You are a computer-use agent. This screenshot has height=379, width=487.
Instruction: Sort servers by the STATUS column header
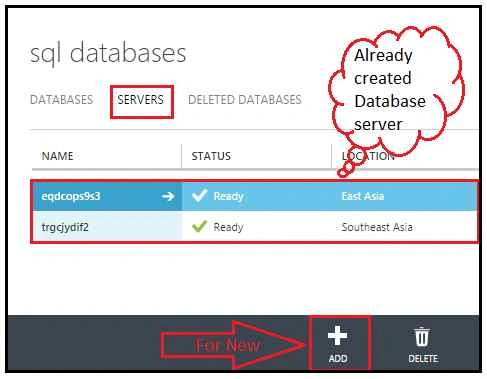point(211,156)
